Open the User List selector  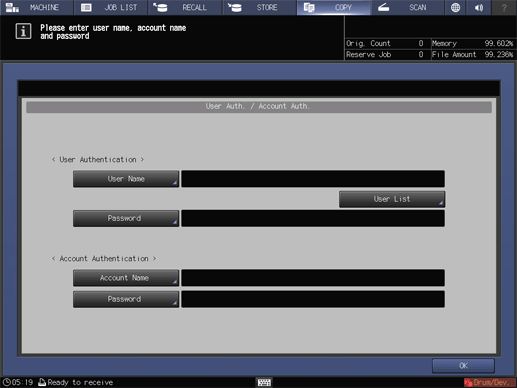point(392,199)
